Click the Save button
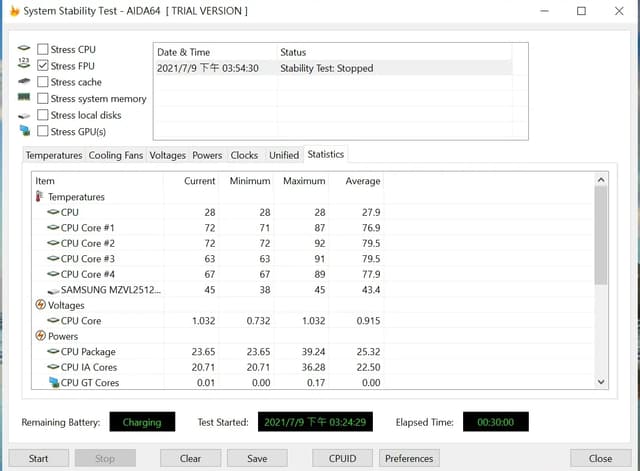The width and height of the screenshot is (640, 471). tap(257, 458)
